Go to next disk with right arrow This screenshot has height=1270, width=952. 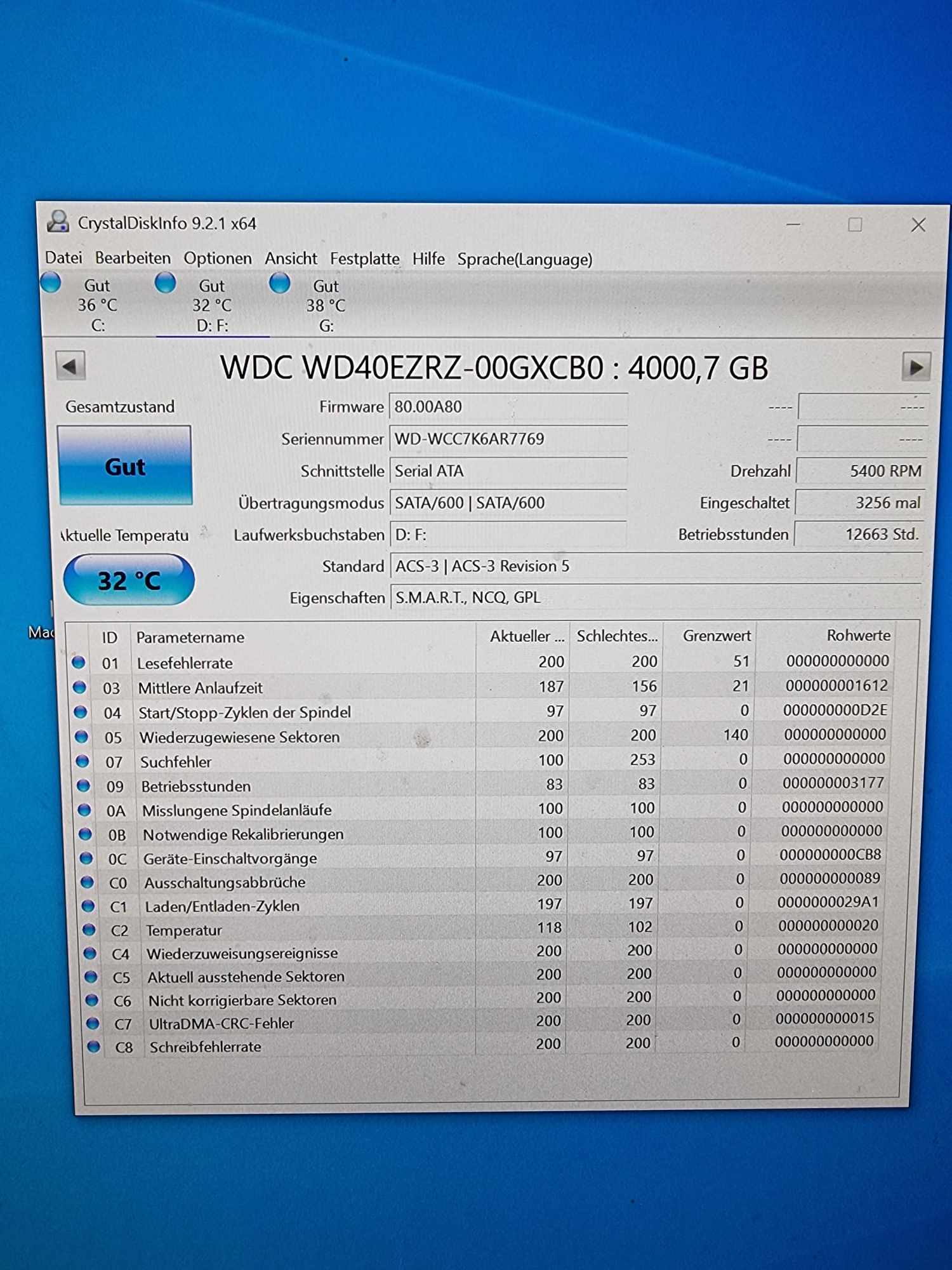[x=916, y=367]
